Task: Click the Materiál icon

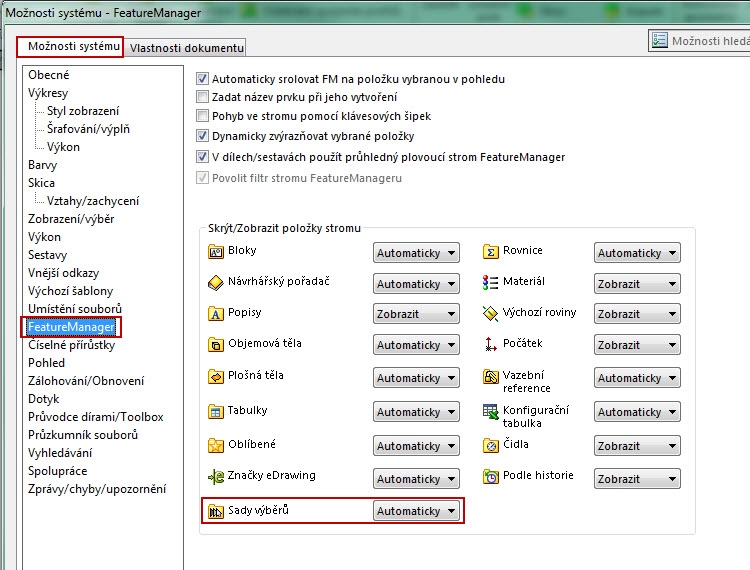Action: (491, 283)
